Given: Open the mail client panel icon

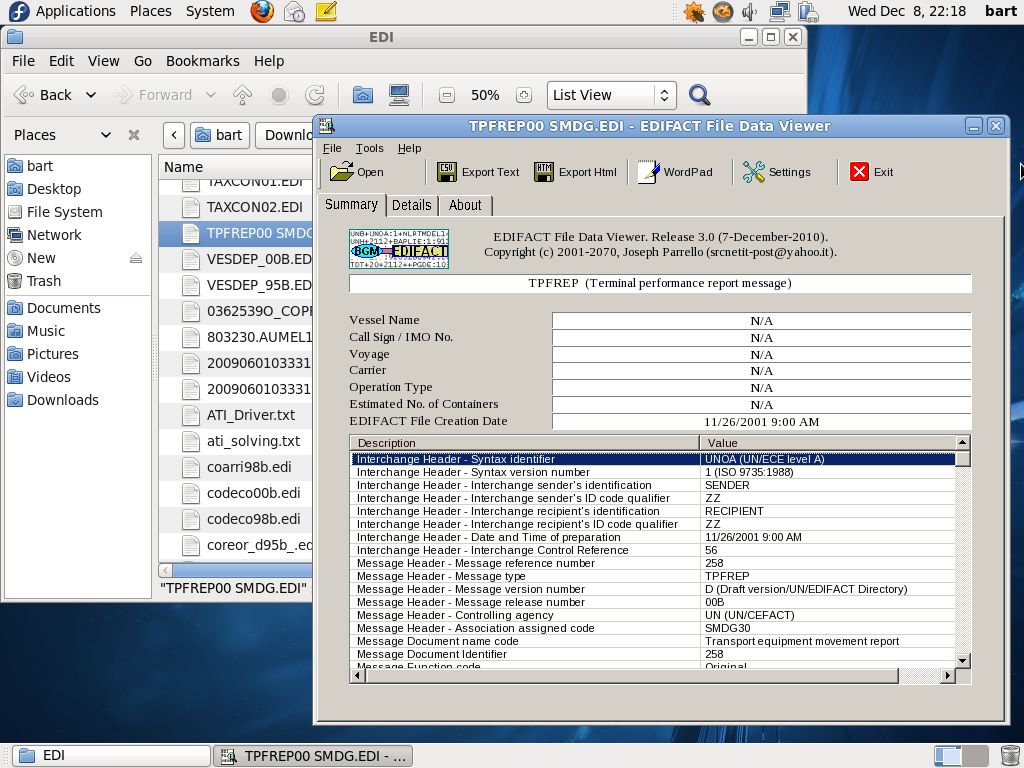Looking at the screenshot, I should point(295,11).
